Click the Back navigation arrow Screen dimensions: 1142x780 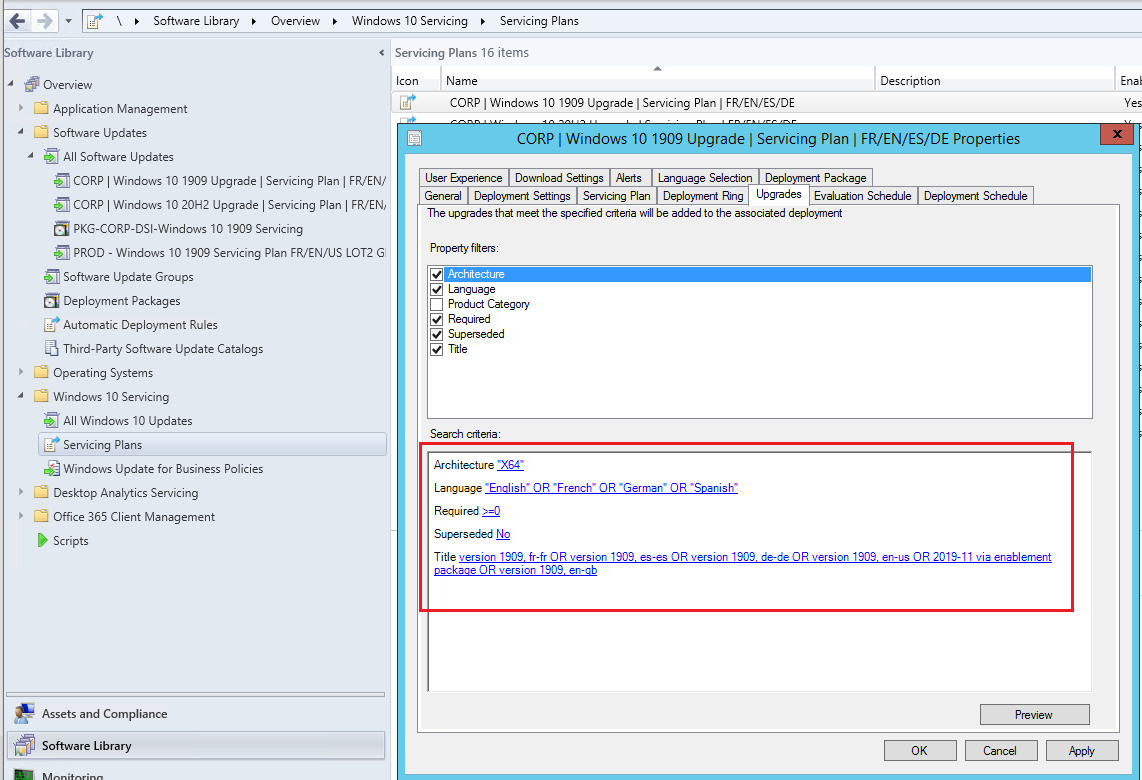[17, 20]
